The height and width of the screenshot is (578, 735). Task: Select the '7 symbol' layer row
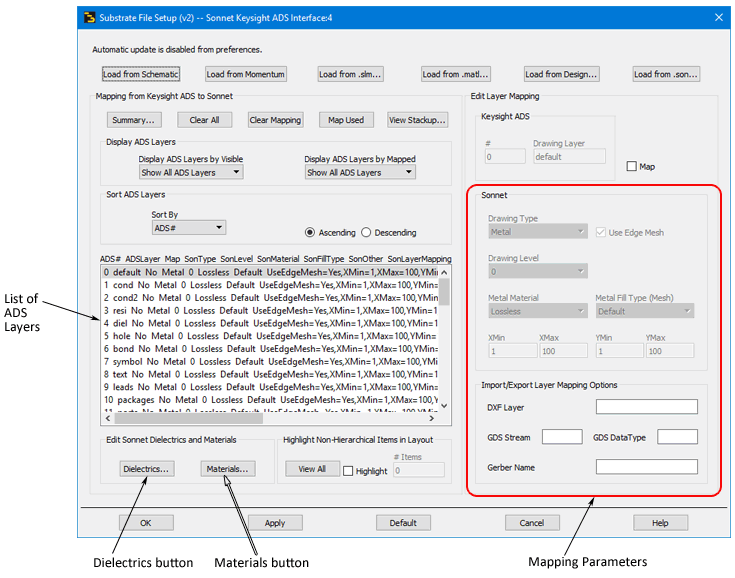tap(270, 362)
